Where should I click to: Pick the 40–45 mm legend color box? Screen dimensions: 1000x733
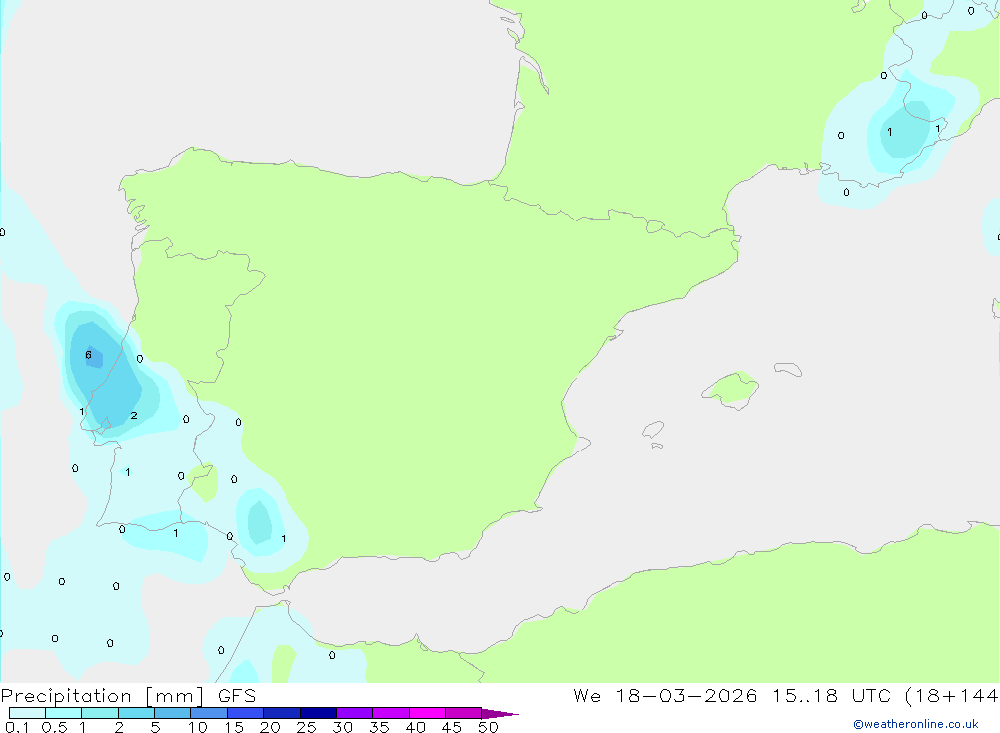click(427, 713)
